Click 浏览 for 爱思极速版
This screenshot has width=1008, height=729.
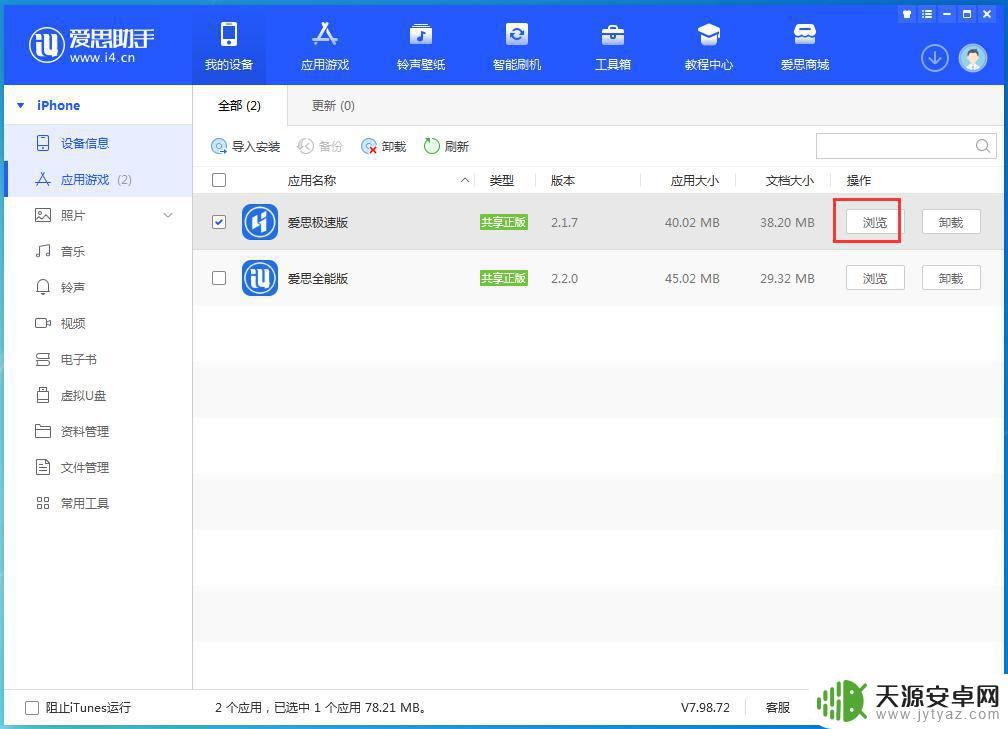click(875, 222)
